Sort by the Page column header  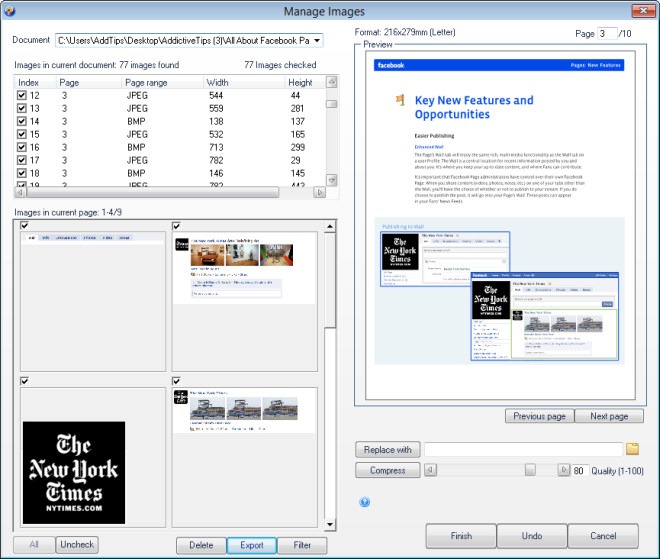tap(88, 83)
